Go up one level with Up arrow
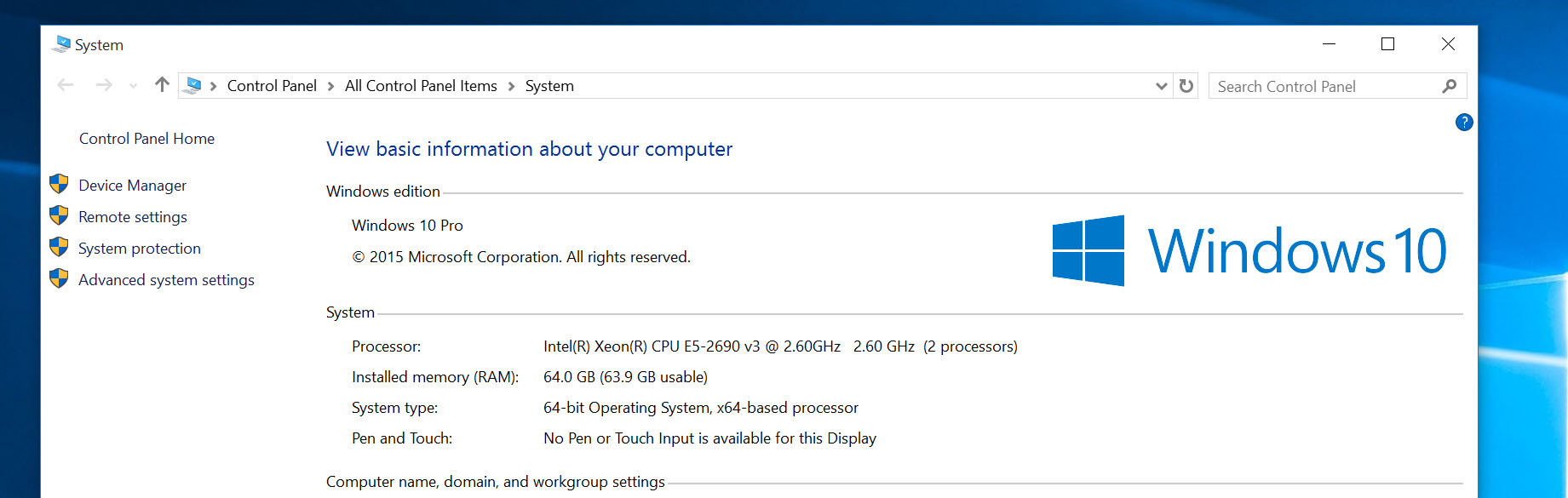 click(x=162, y=84)
